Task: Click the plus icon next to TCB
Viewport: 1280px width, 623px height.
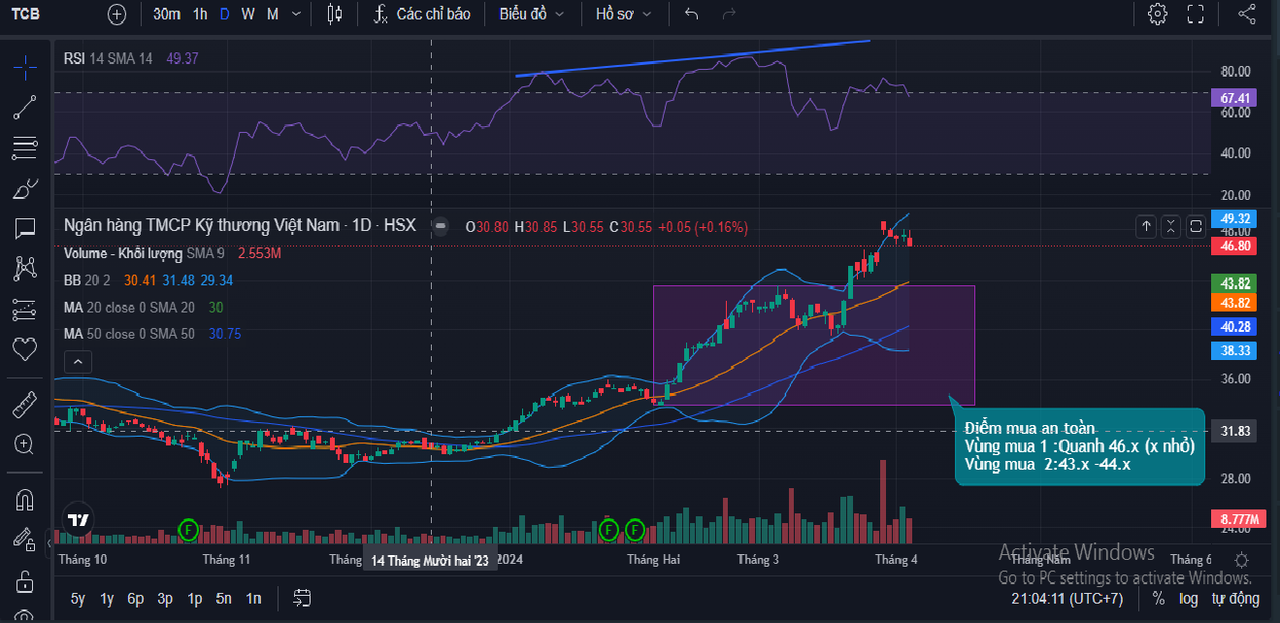Action: pos(117,14)
